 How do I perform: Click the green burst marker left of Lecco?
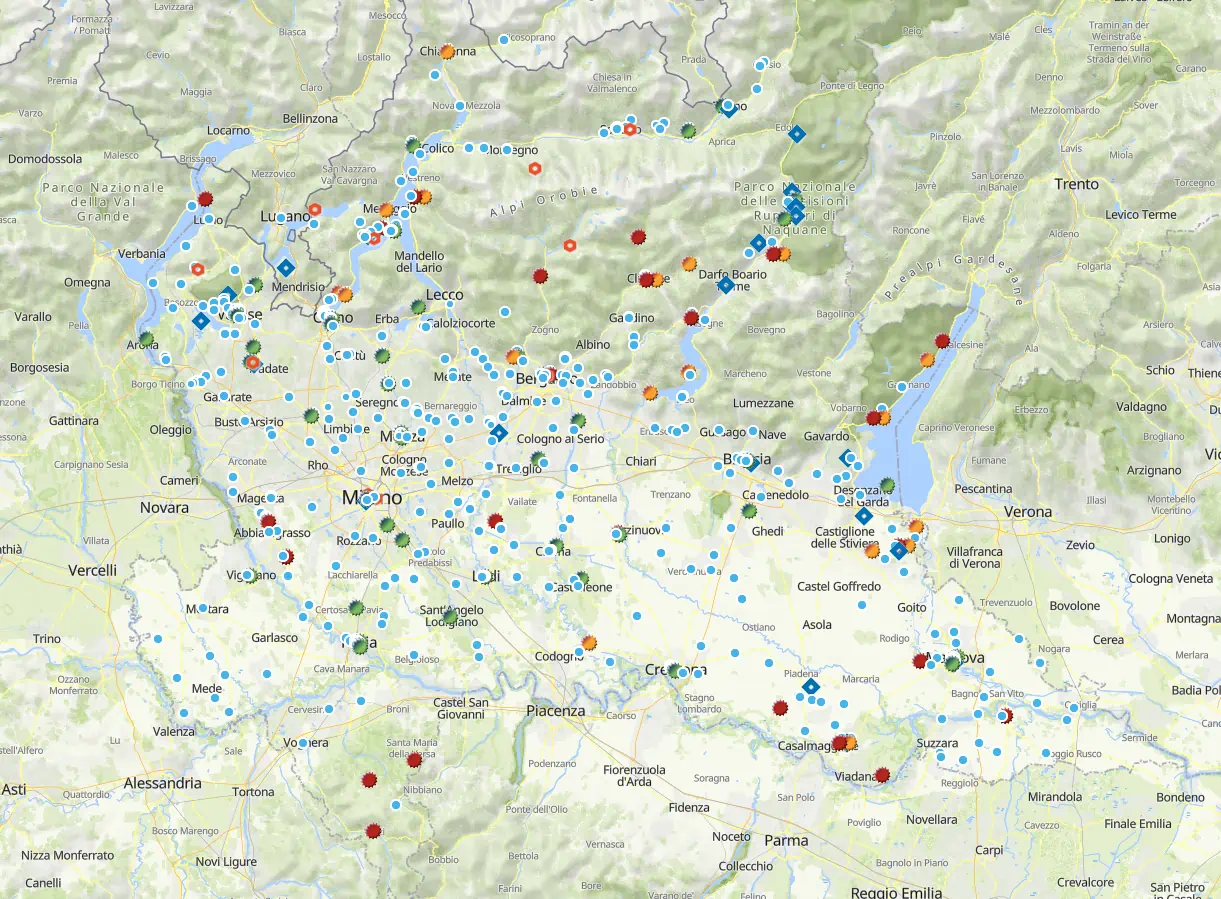418,307
